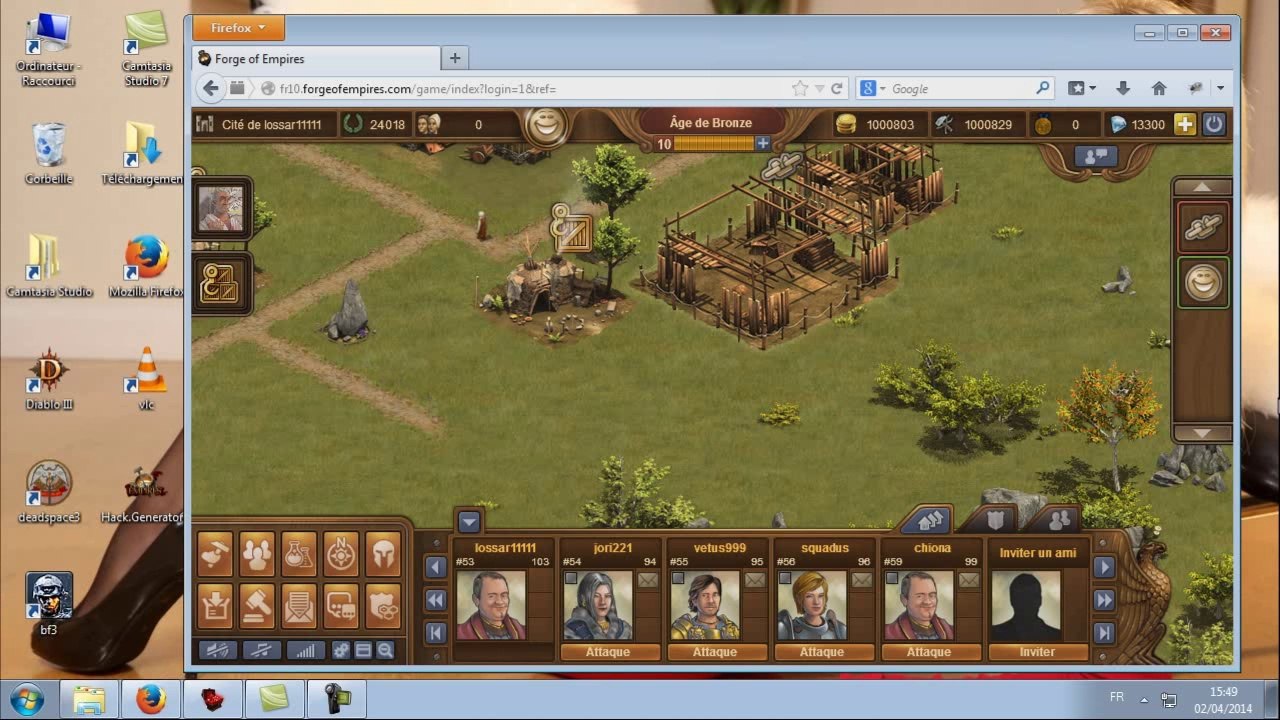Viewport: 1280px width, 720px height.
Task: Click the plus beside forge points bar
Action: click(763, 144)
